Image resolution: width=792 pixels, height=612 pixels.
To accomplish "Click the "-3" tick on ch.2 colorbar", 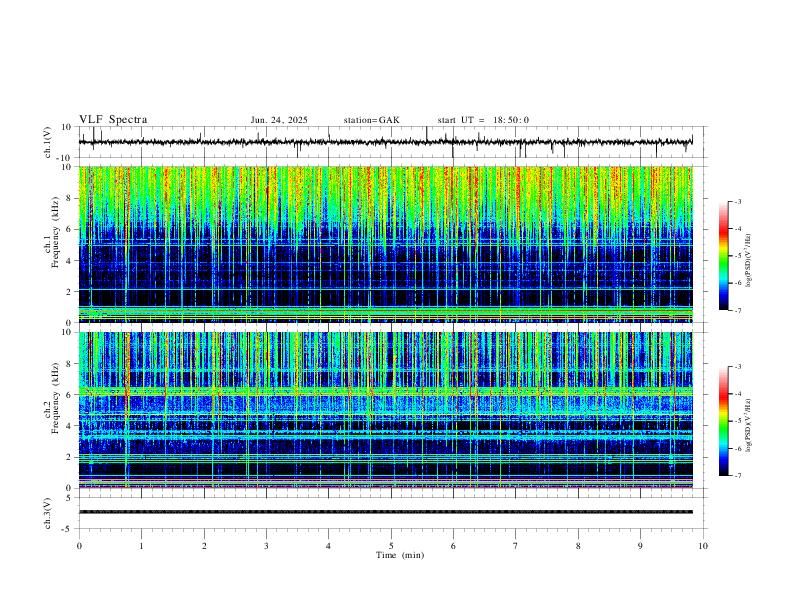I will [x=737, y=367].
